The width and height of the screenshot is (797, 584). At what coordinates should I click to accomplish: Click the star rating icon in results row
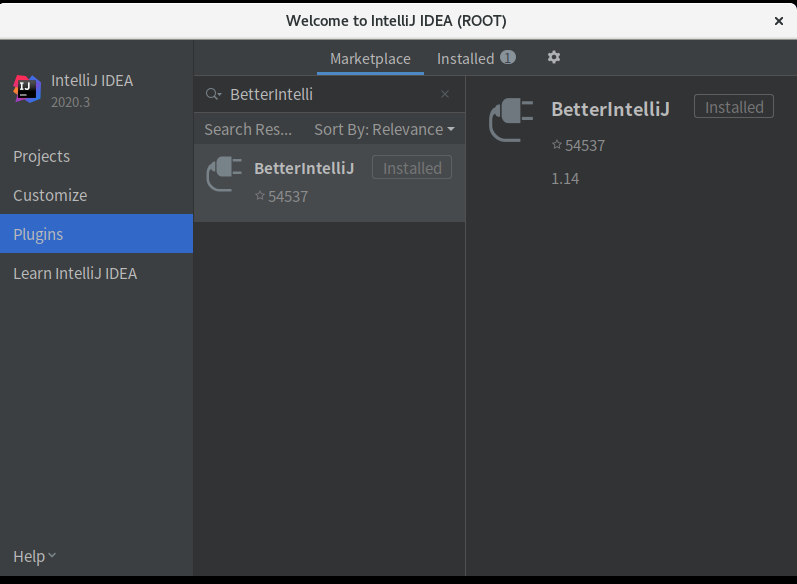260,196
